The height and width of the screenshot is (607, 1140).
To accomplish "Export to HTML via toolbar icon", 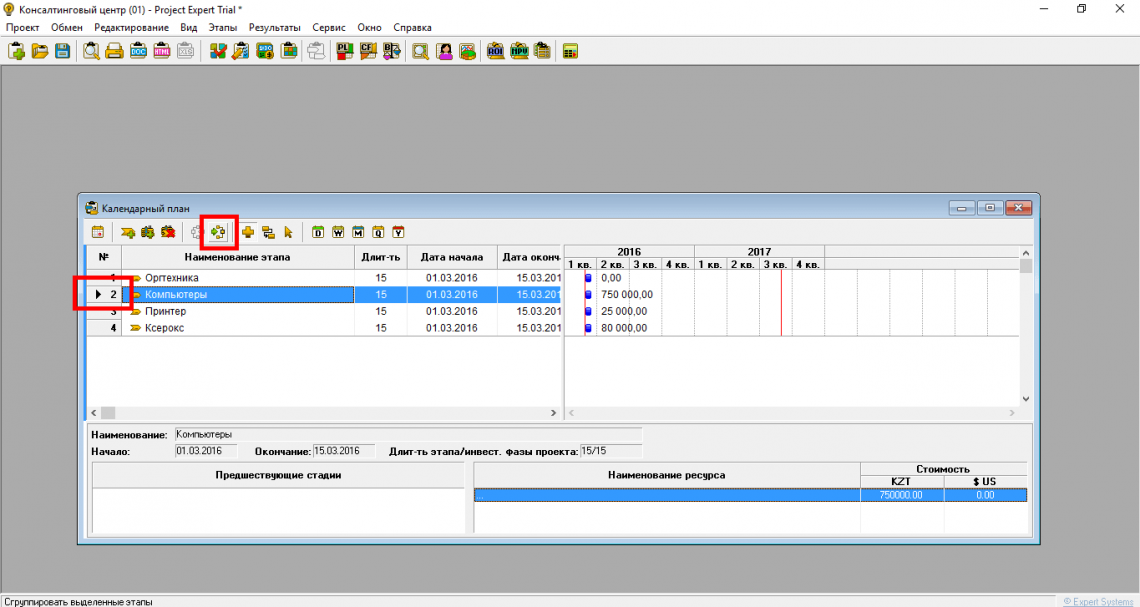I will tap(162, 51).
